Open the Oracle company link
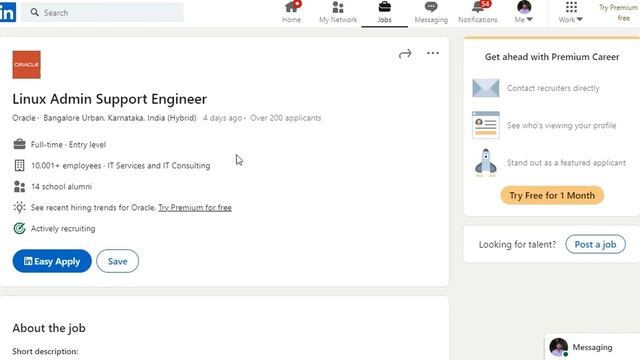640x360 pixels. click(x=24, y=118)
